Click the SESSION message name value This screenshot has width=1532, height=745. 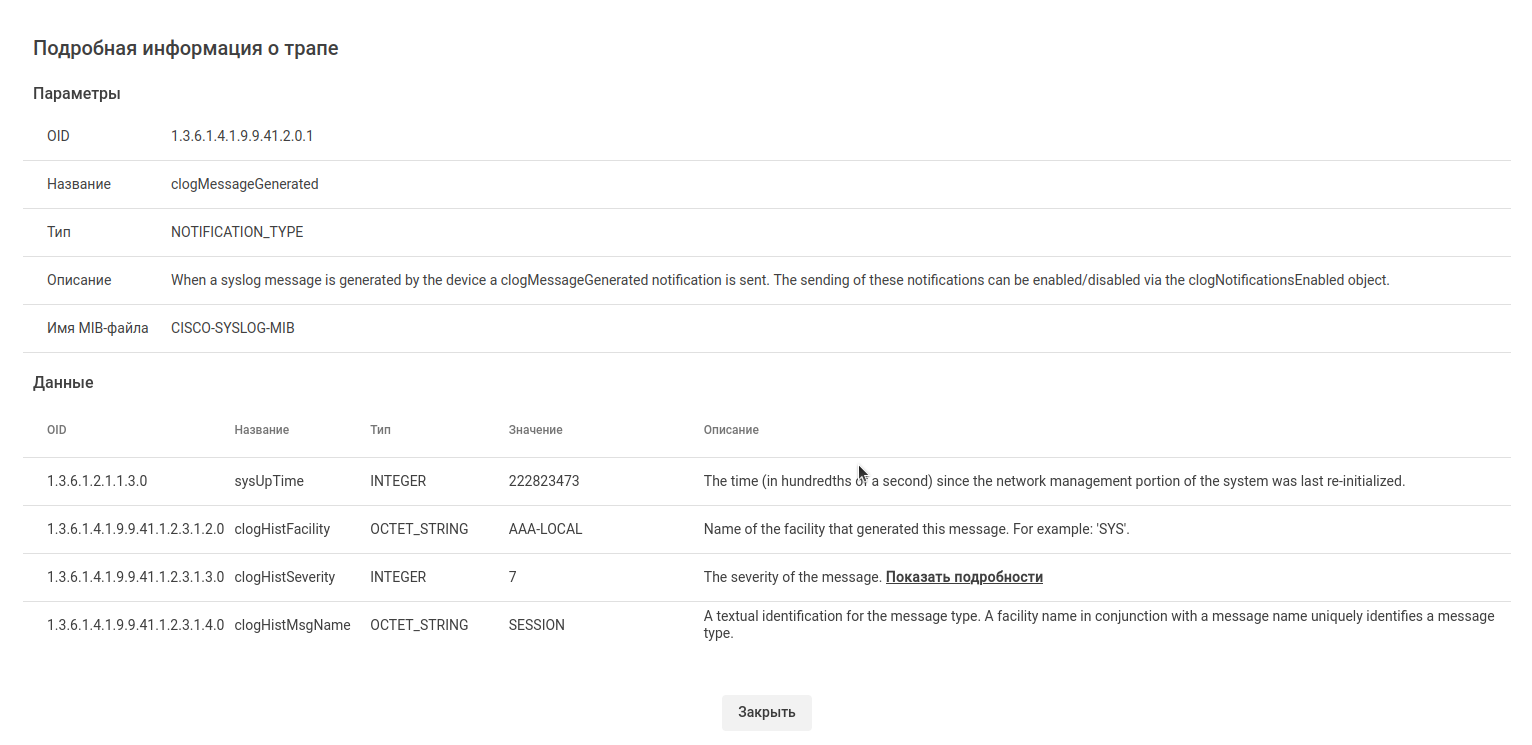[537, 625]
